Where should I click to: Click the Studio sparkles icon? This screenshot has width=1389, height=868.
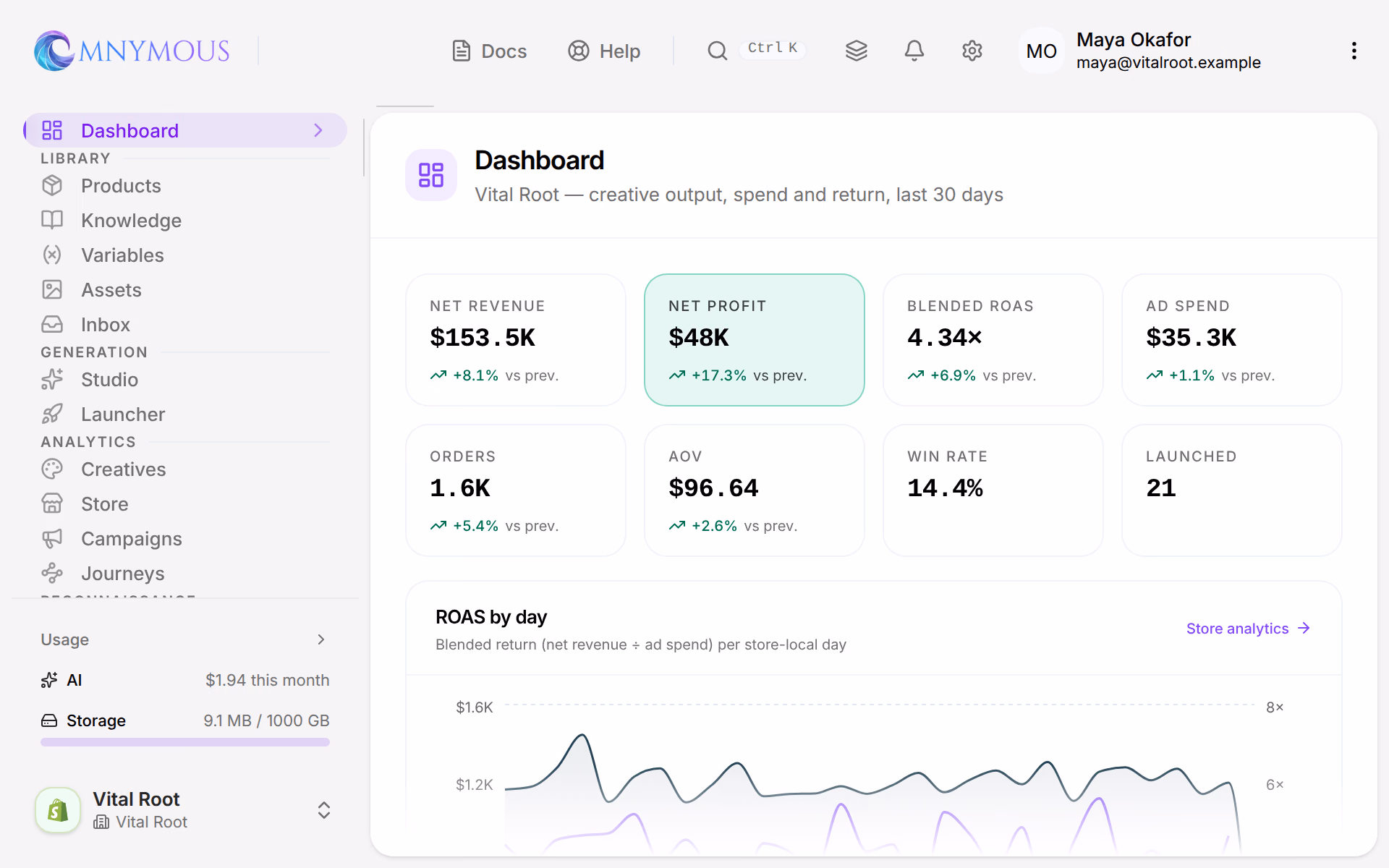52,380
